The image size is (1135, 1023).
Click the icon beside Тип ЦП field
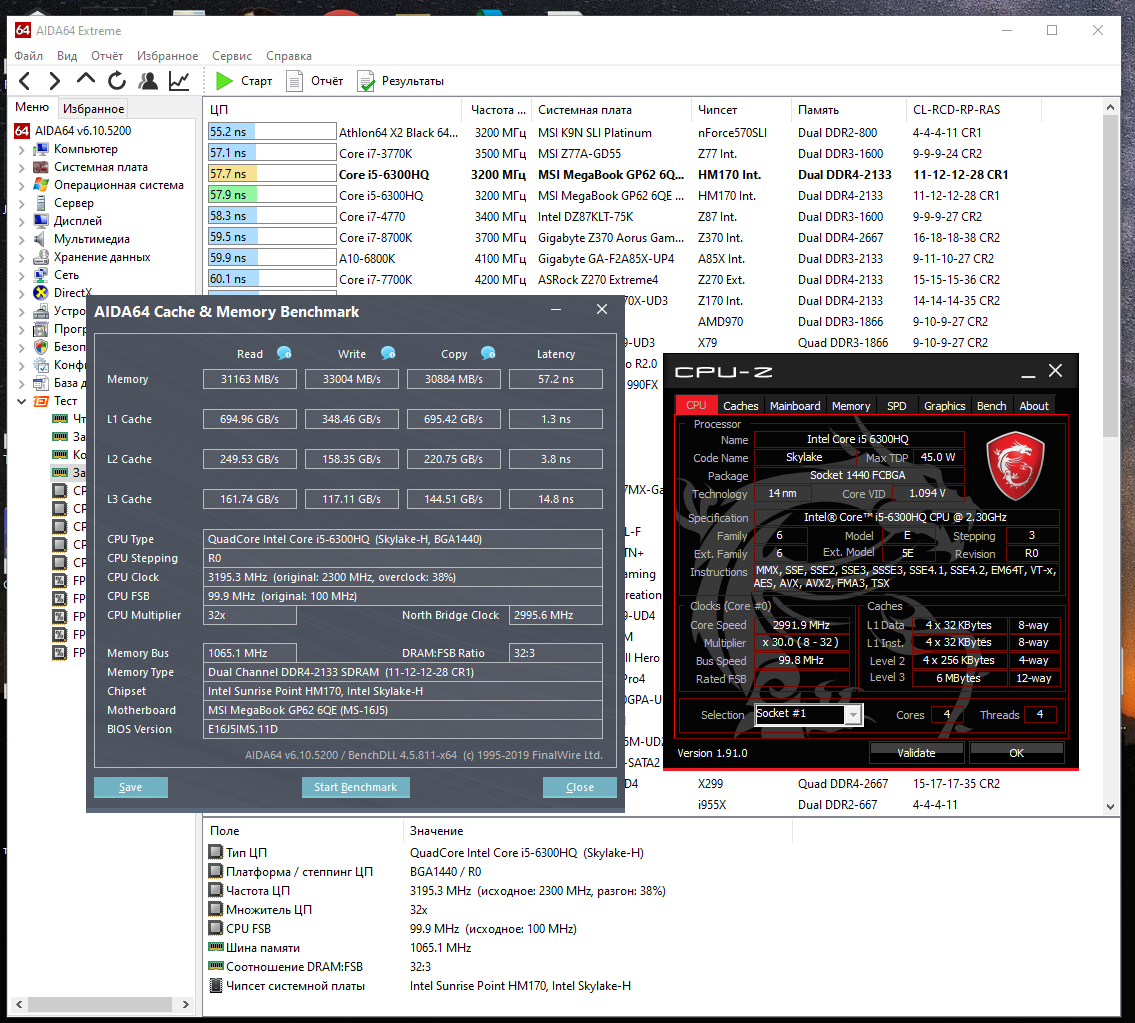[x=216, y=852]
